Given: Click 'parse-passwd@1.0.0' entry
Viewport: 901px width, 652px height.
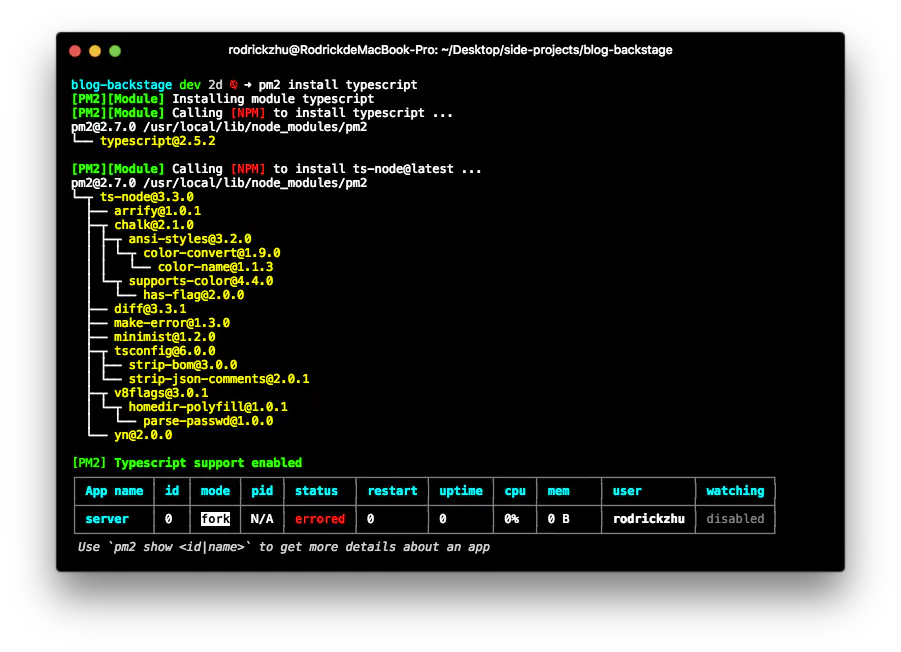Looking at the screenshot, I should (x=208, y=422).
